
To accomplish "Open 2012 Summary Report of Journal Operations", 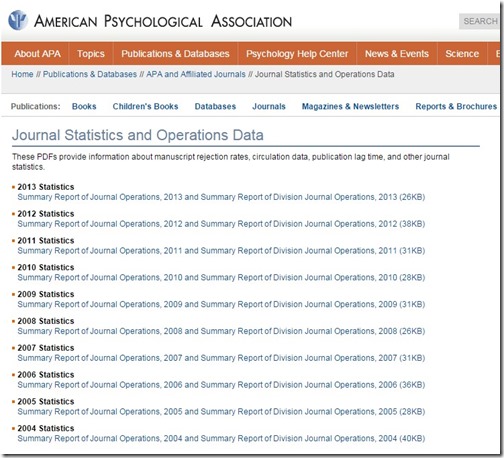I will tap(221, 224).
